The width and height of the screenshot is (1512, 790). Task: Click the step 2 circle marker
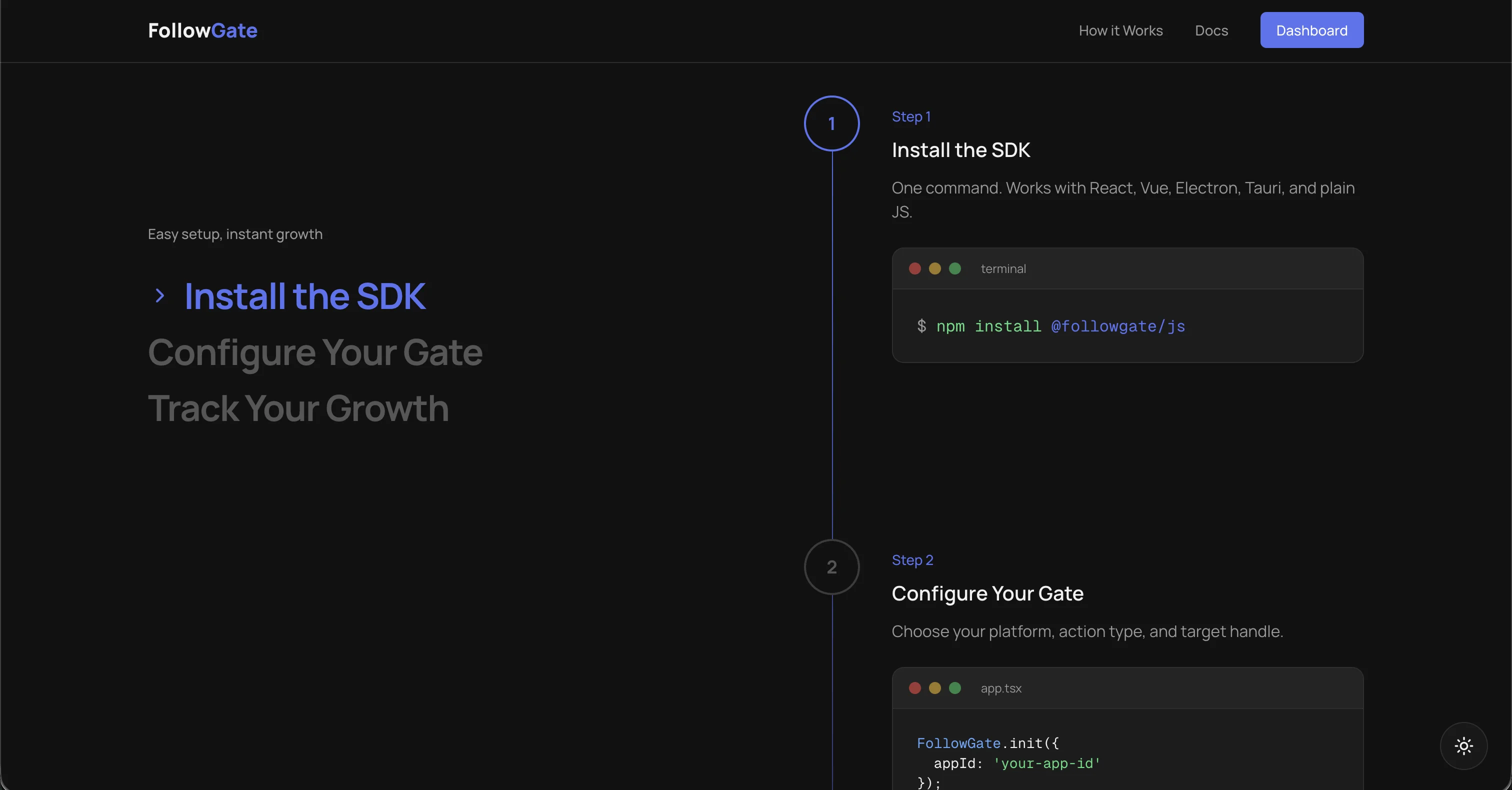point(831,567)
